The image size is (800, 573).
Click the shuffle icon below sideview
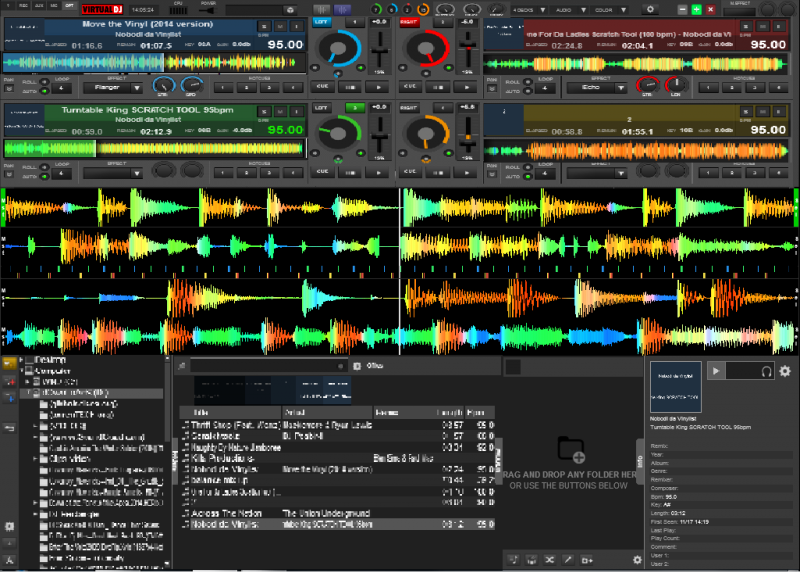549,560
